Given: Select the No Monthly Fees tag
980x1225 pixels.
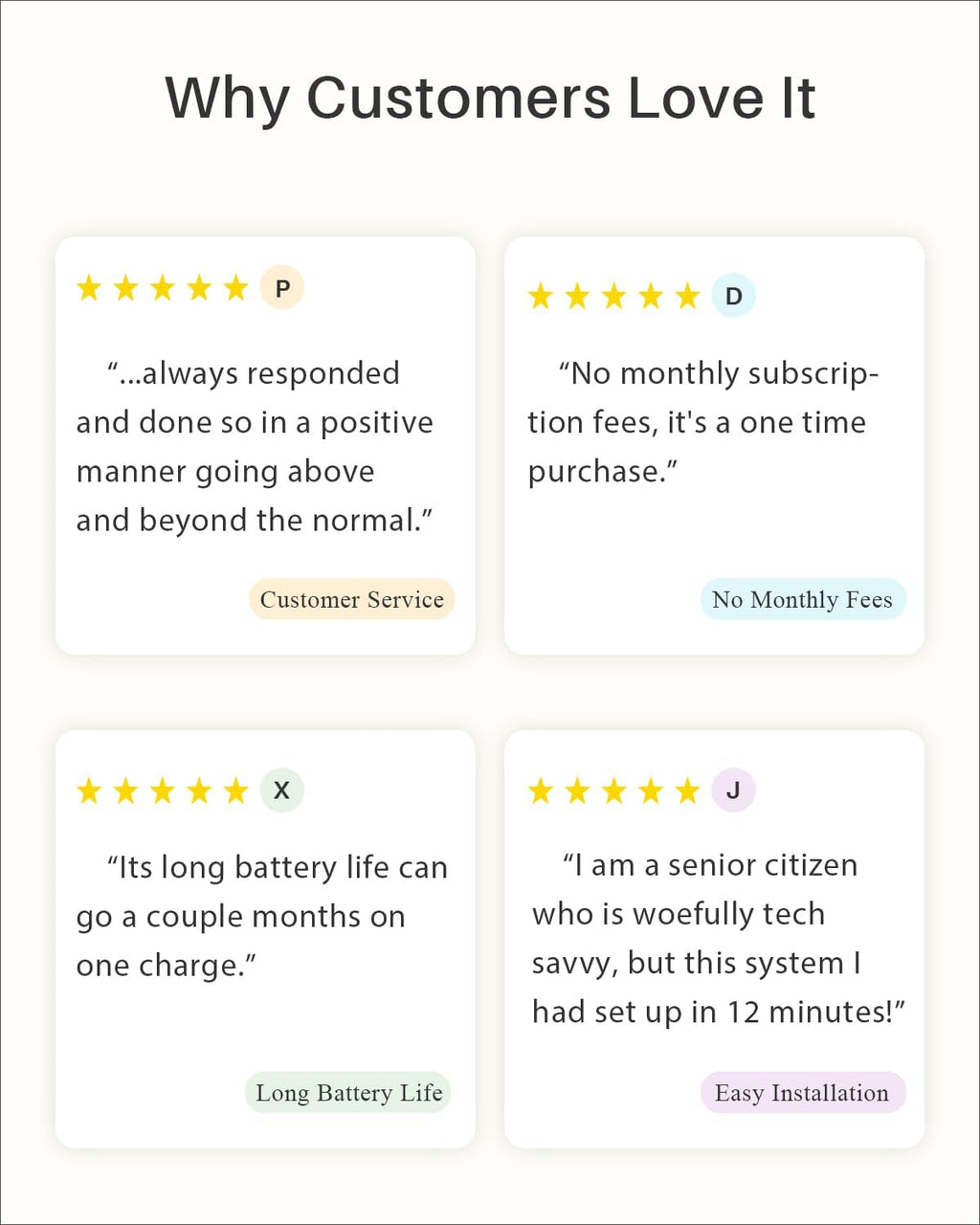Looking at the screenshot, I should 803,599.
